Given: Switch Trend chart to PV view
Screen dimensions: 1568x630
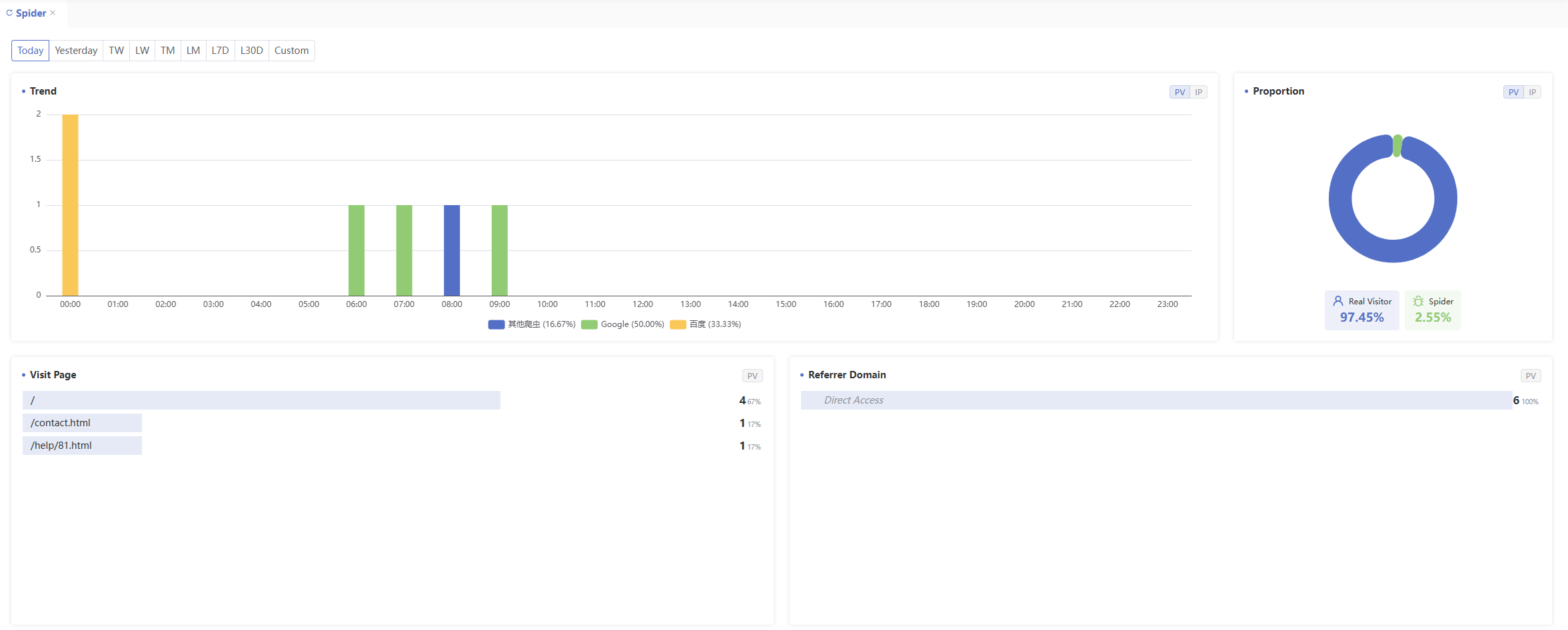Looking at the screenshot, I should [x=1179, y=92].
